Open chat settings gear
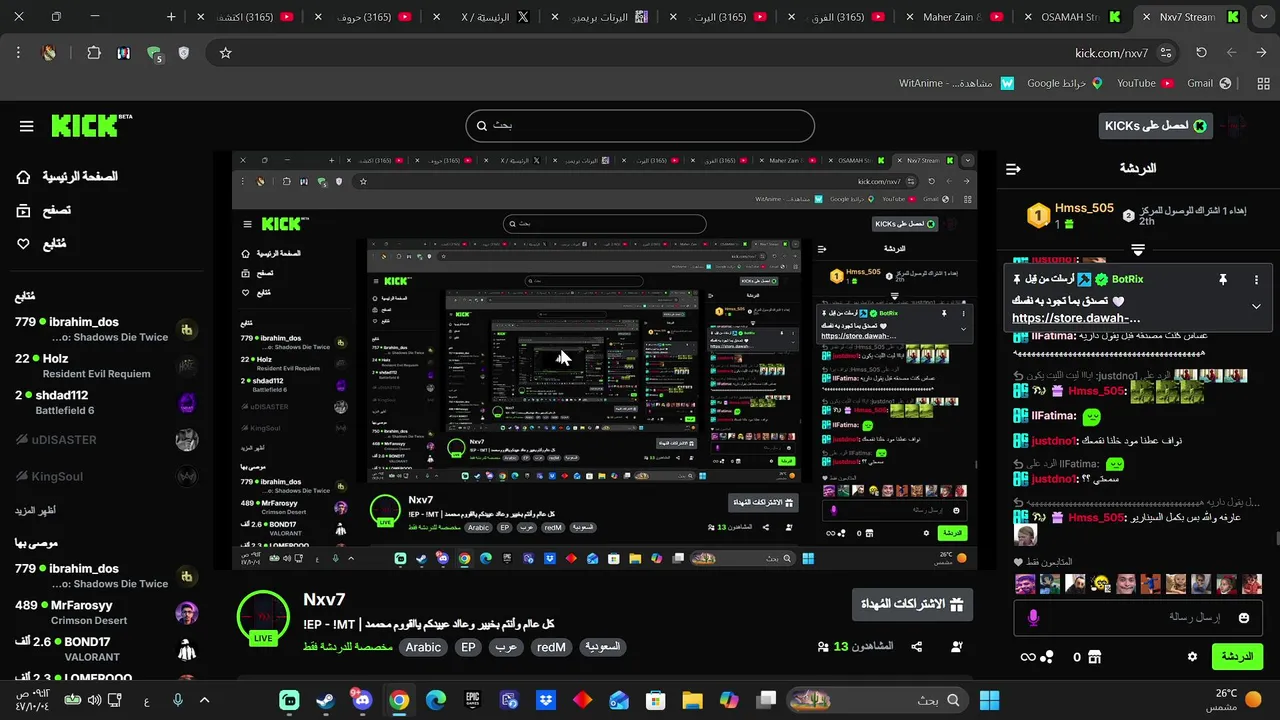Image resolution: width=1280 pixels, height=720 pixels. point(1192,657)
